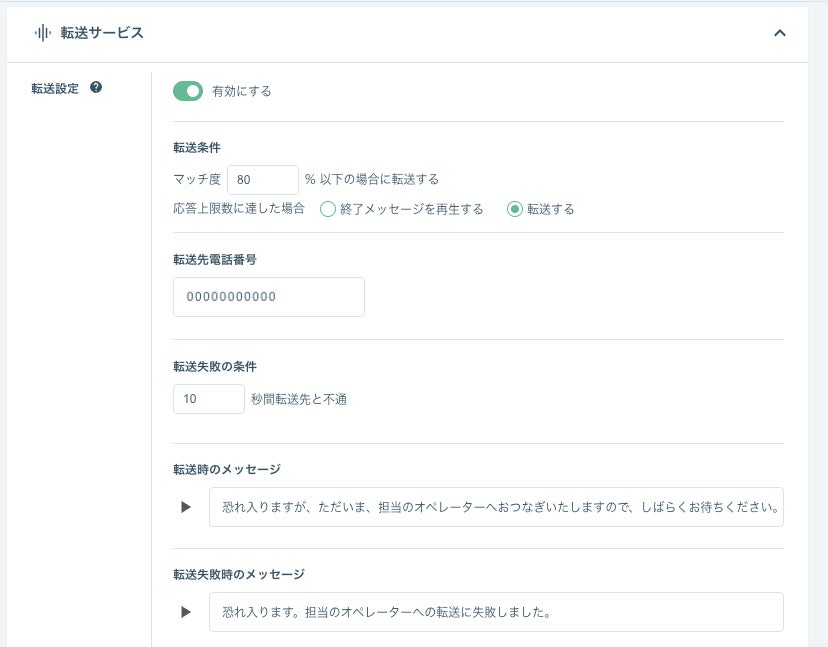The image size is (828, 647).
Task: Select the 終了メッセージを再生する radio option
Action: point(327,209)
